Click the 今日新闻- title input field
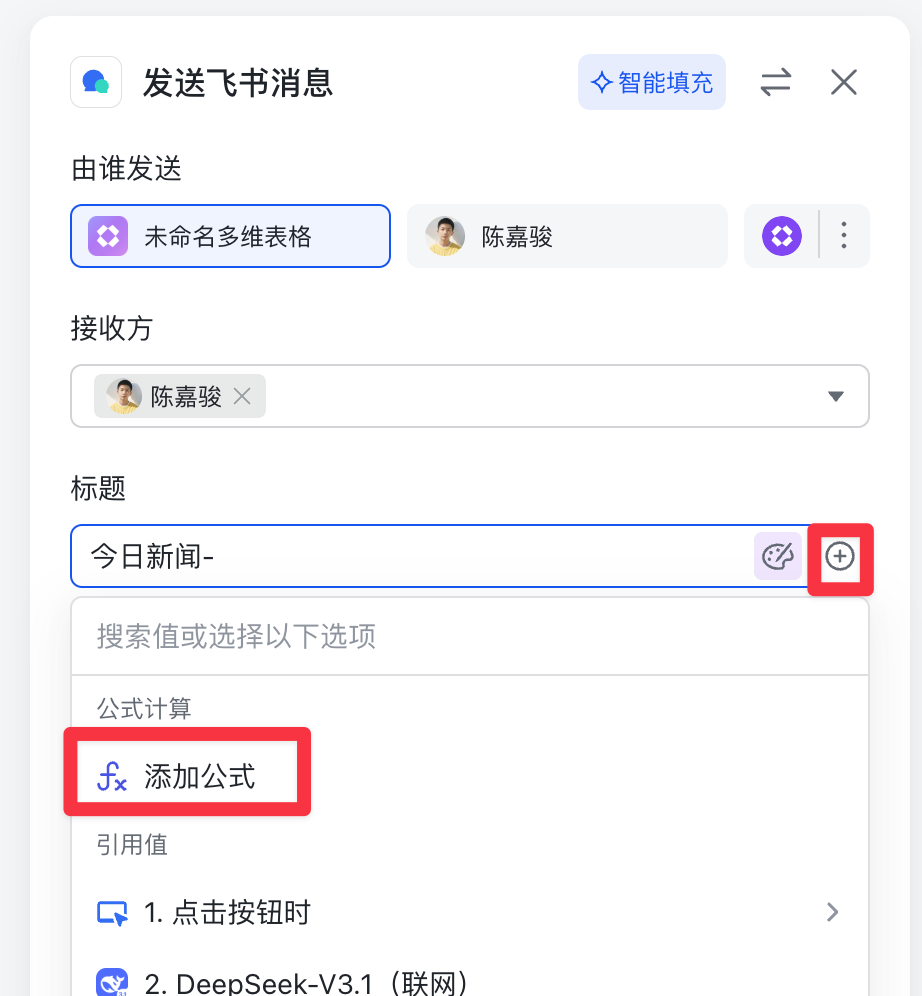Image resolution: width=922 pixels, height=996 pixels. tap(410, 556)
